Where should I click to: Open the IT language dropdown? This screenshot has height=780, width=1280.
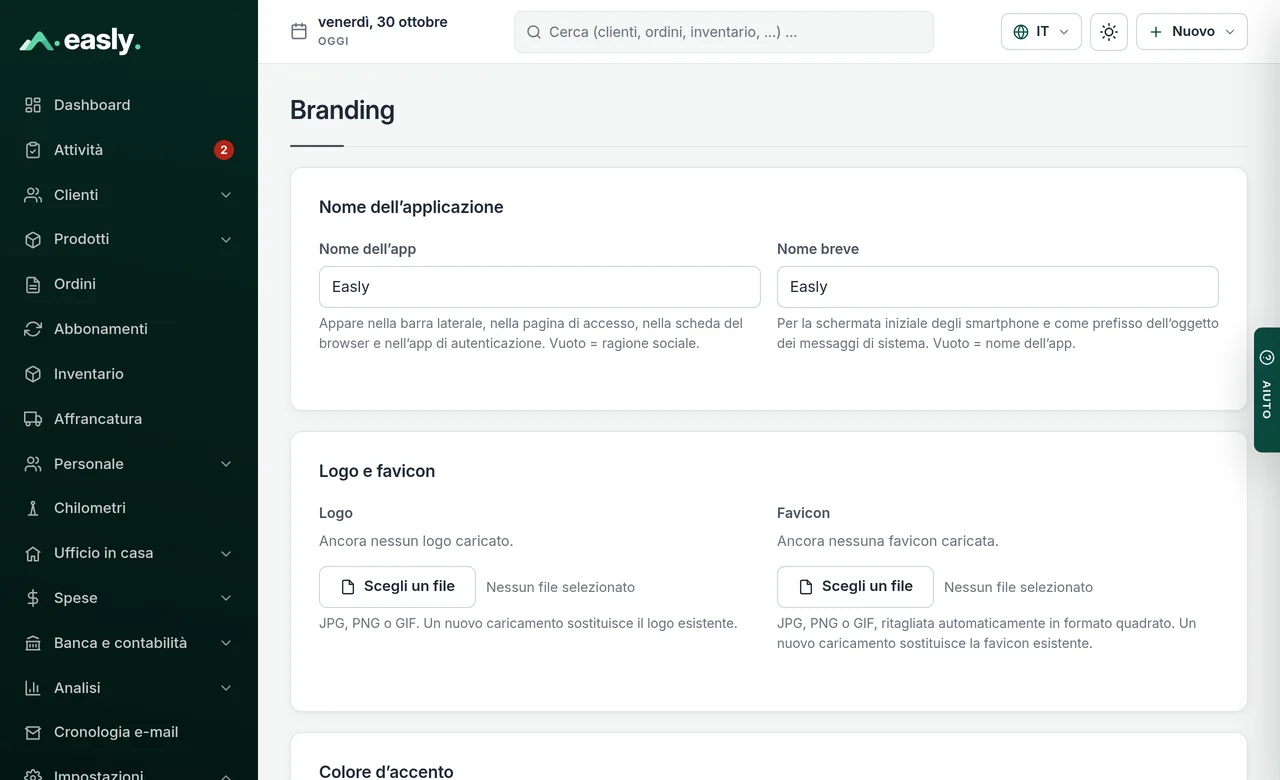(x=1041, y=32)
